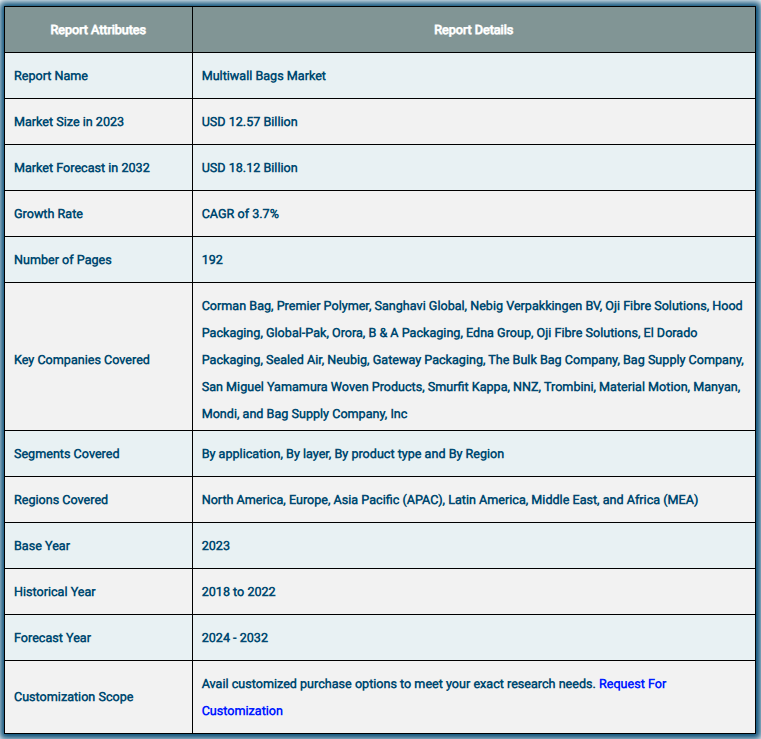Click the Customization Scope label
The image size is (761, 739).
pyautogui.click(x=74, y=697)
